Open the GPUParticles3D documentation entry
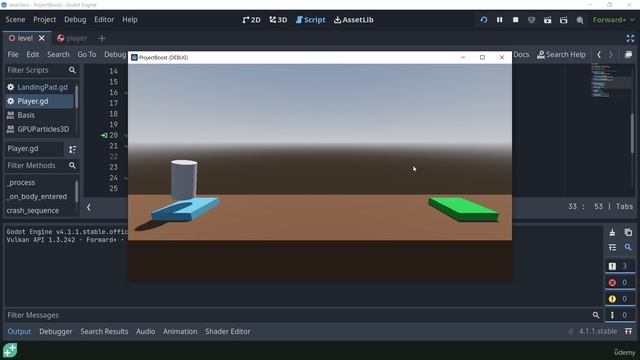 (39, 129)
